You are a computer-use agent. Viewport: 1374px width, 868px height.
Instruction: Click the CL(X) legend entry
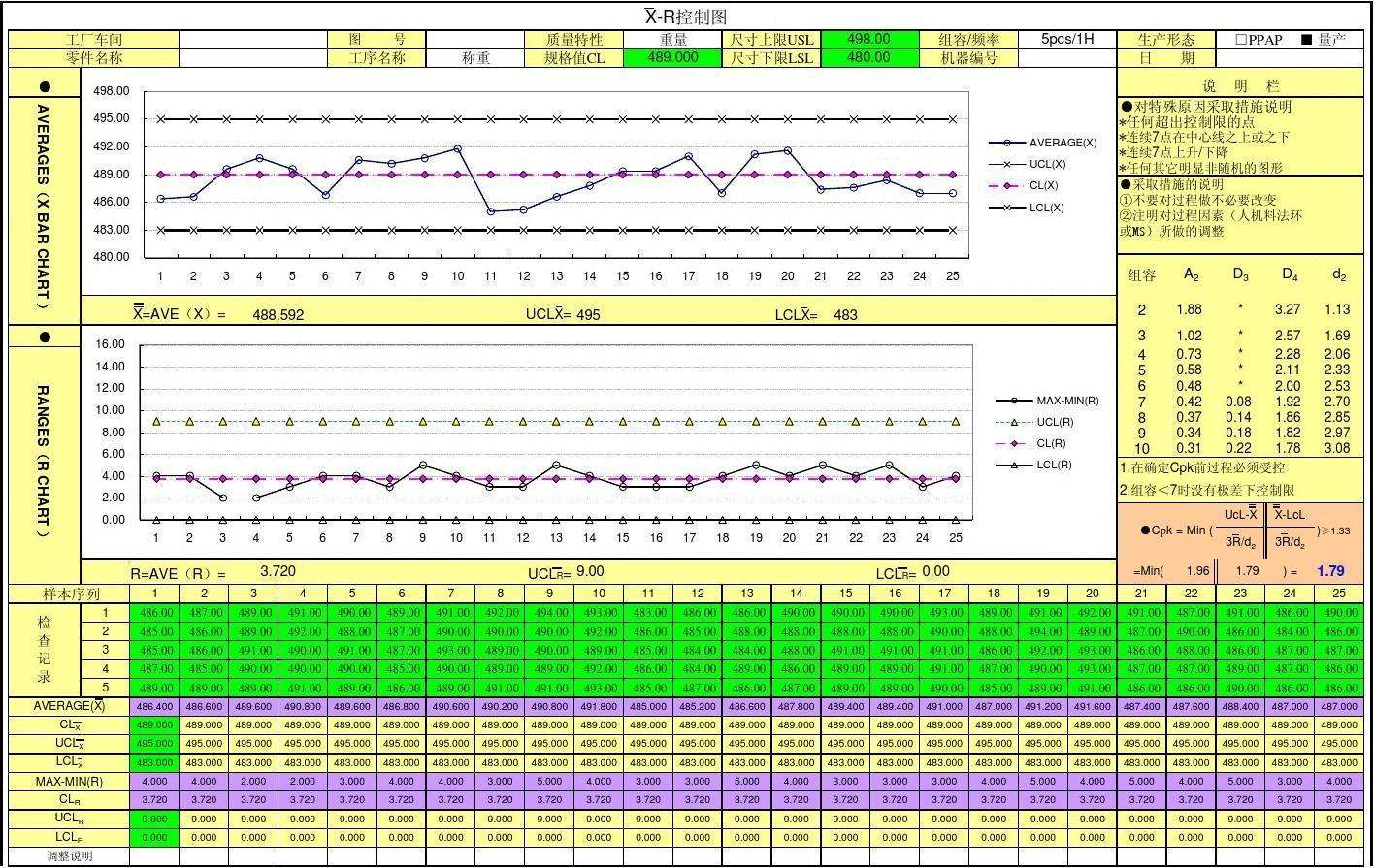(1025, 185)
